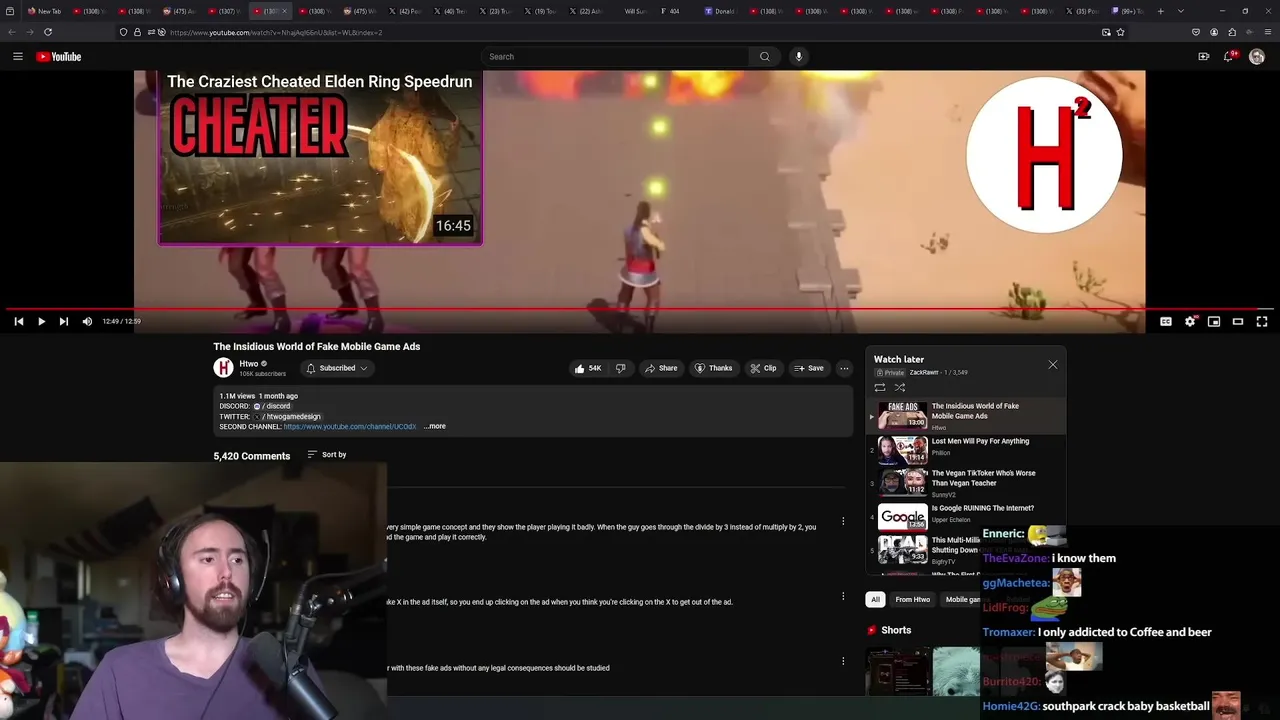
Task: Open options menu for the first comment
Action: pos(843,521)
